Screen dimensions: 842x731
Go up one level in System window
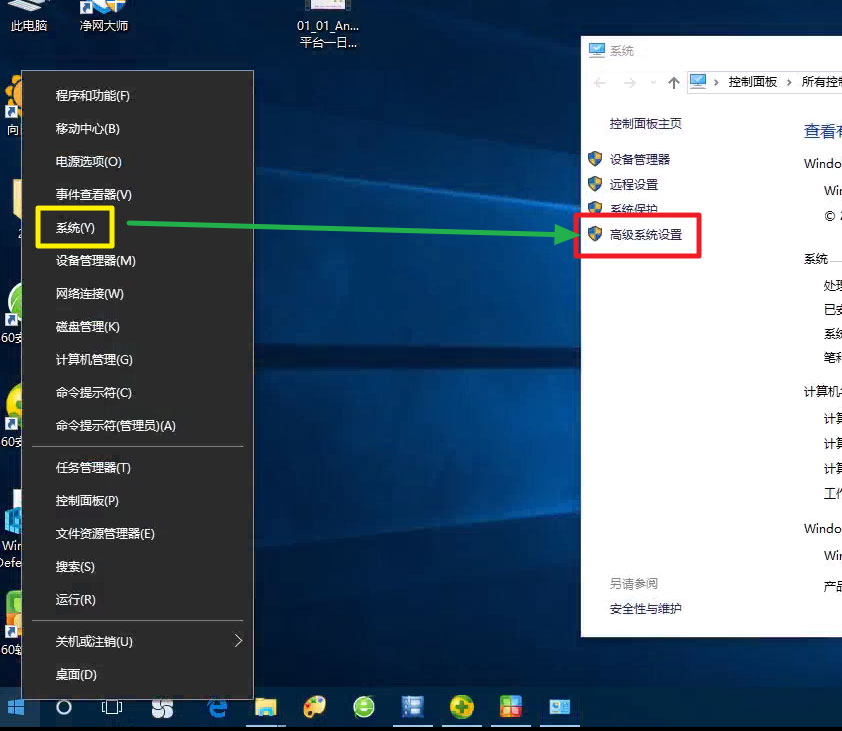[x=674, y=83]
